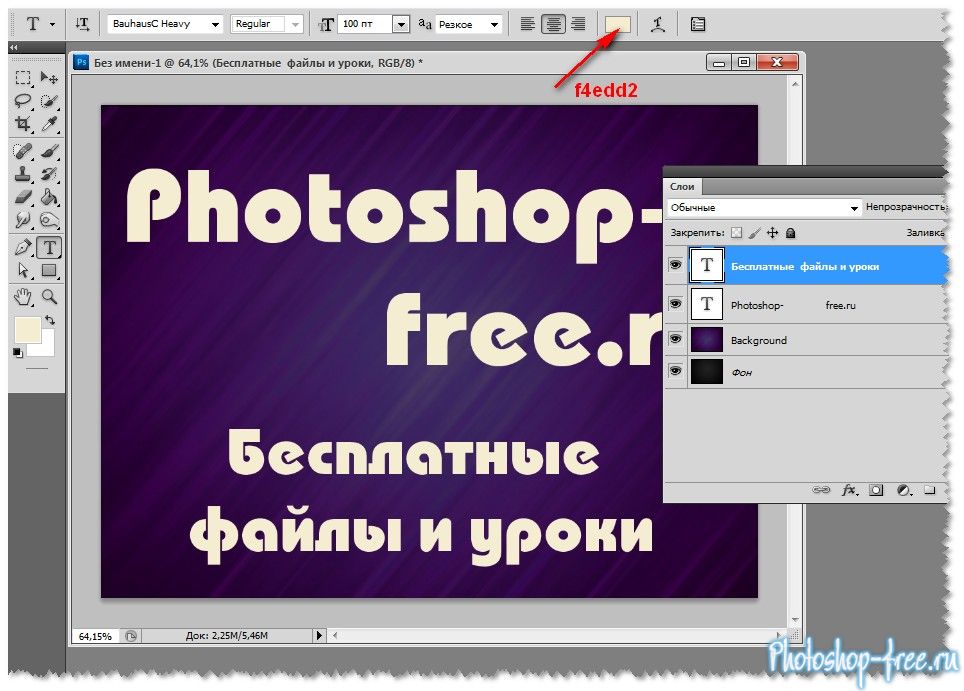Toggle visibility of the Фон layer

coord(675,372)
